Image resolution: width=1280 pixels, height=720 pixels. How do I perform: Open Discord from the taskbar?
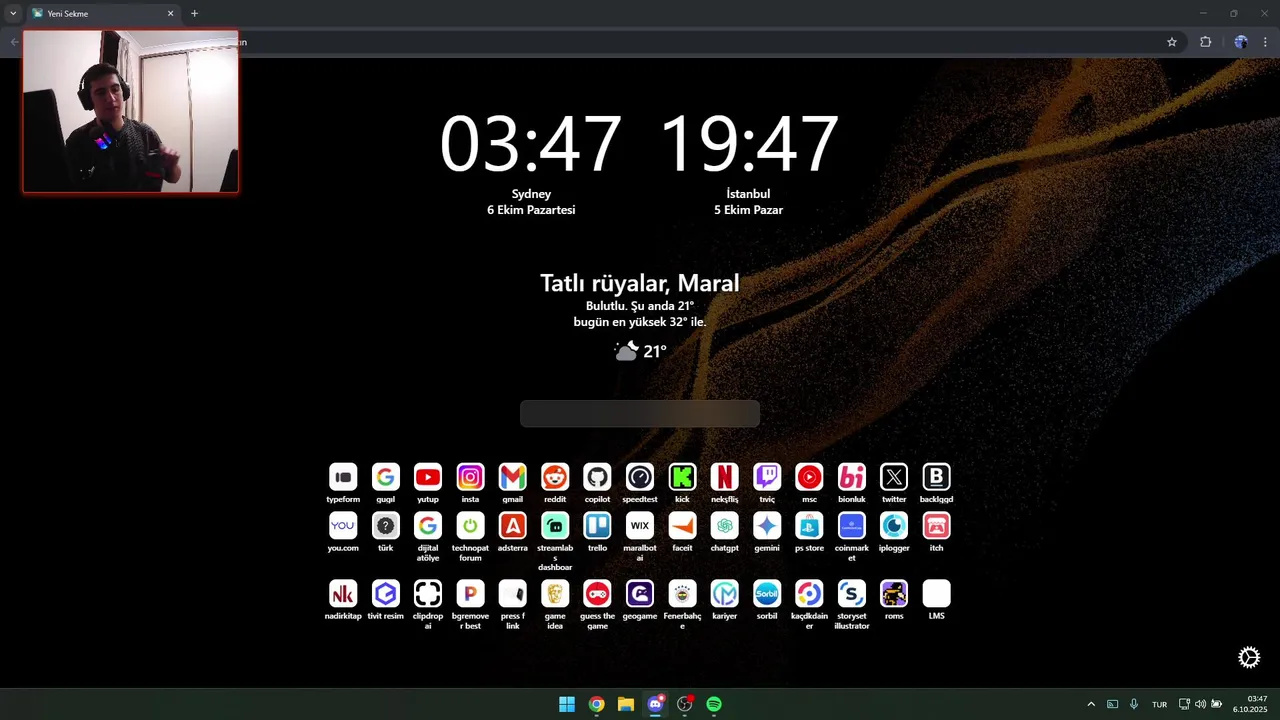(x=655, y=704)
